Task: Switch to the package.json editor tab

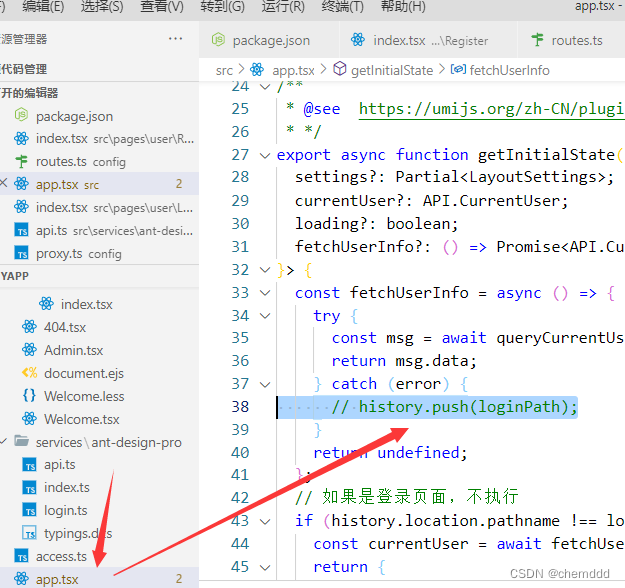Action: [x=269, y=40]
